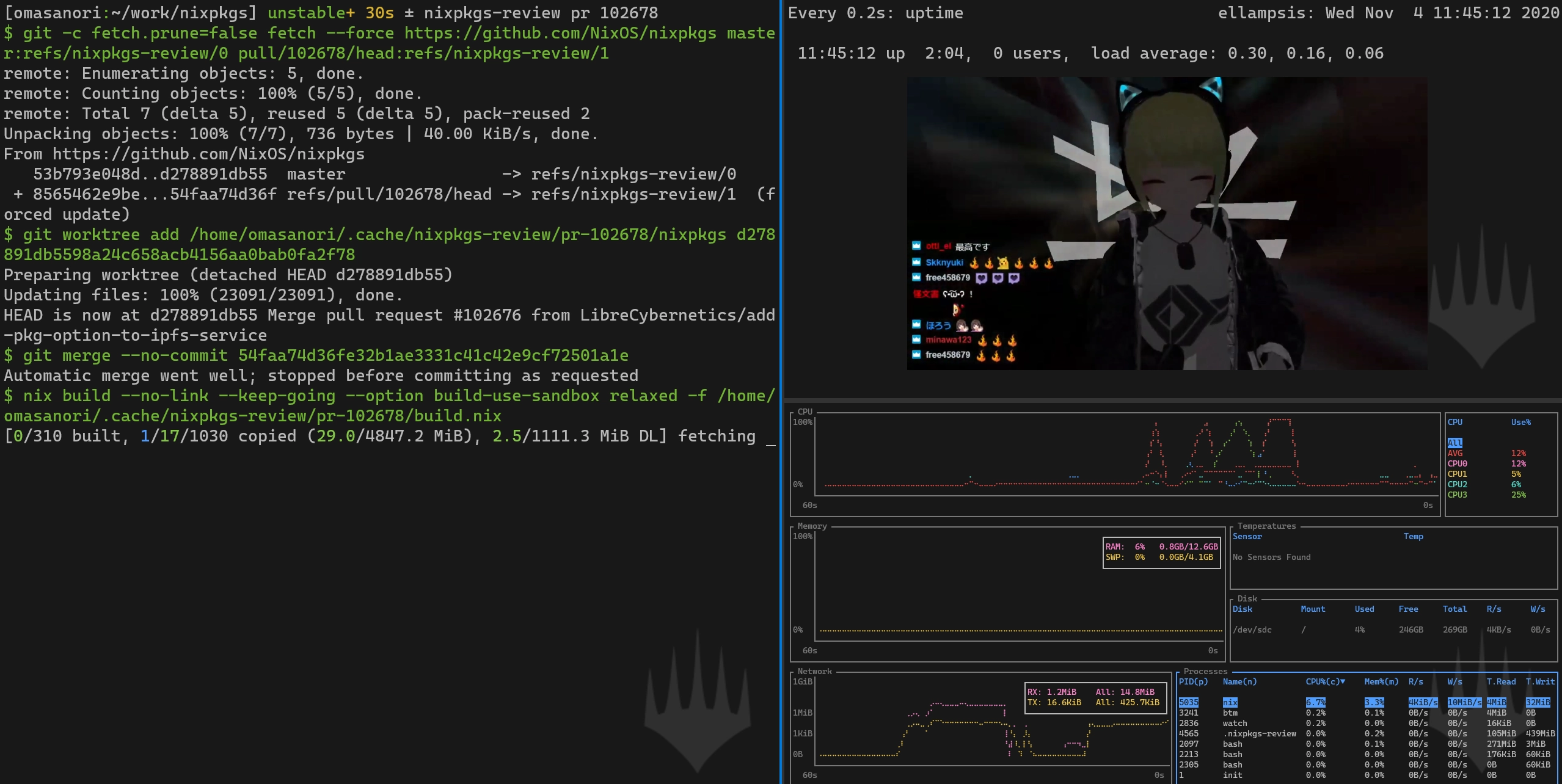Screen dimensions: 1562x784
Task: Click the Pikachu emote in Skknyuki's message
Action: [x=1003, y=263]
